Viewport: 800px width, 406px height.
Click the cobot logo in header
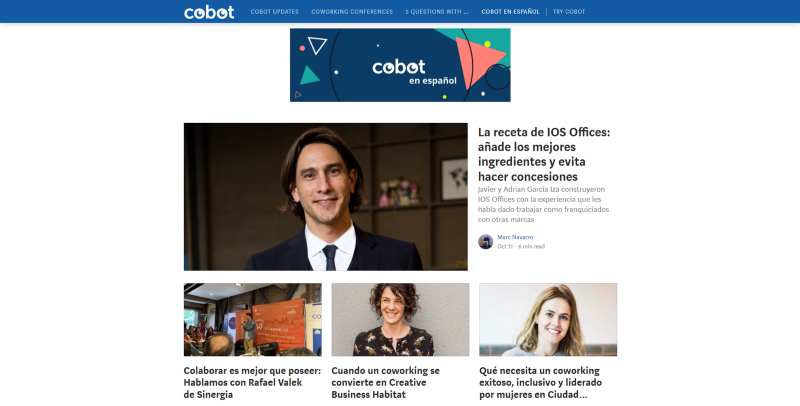pyautogui.click(x=209, y=12)
